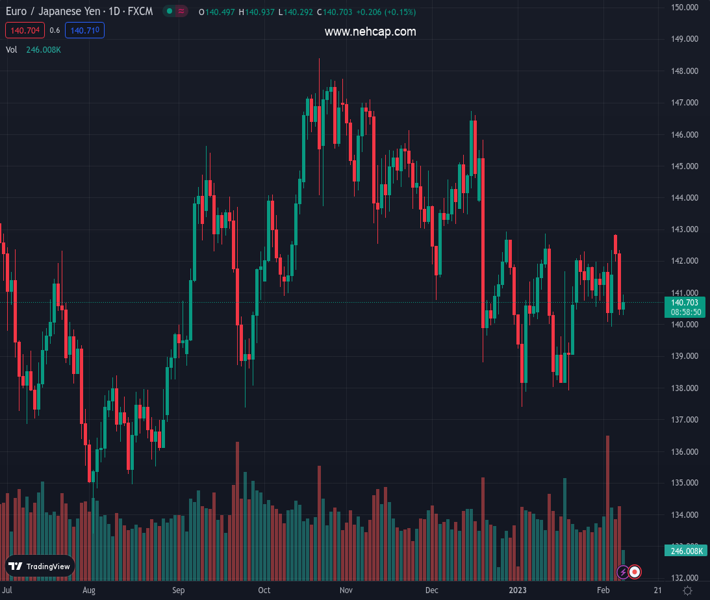710x600 pixels.
Task: Click the 149.000 price axis label
Action: (685, 39)
